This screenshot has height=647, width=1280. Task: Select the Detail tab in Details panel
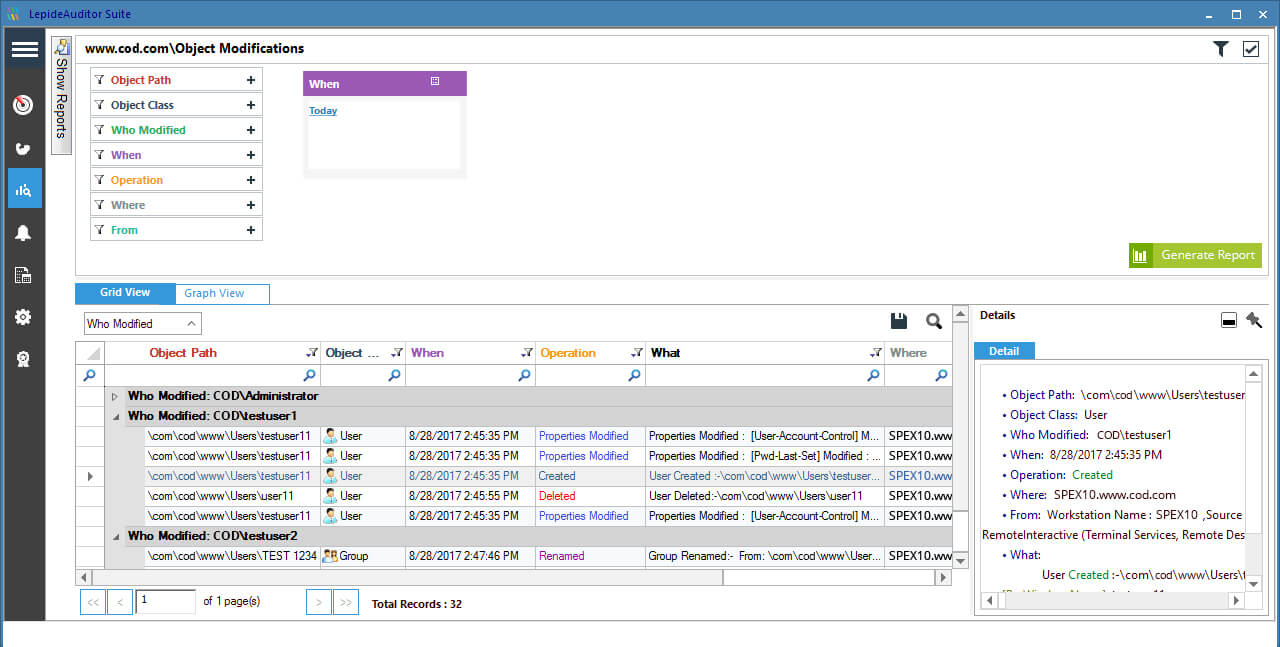click(1004, 350)
